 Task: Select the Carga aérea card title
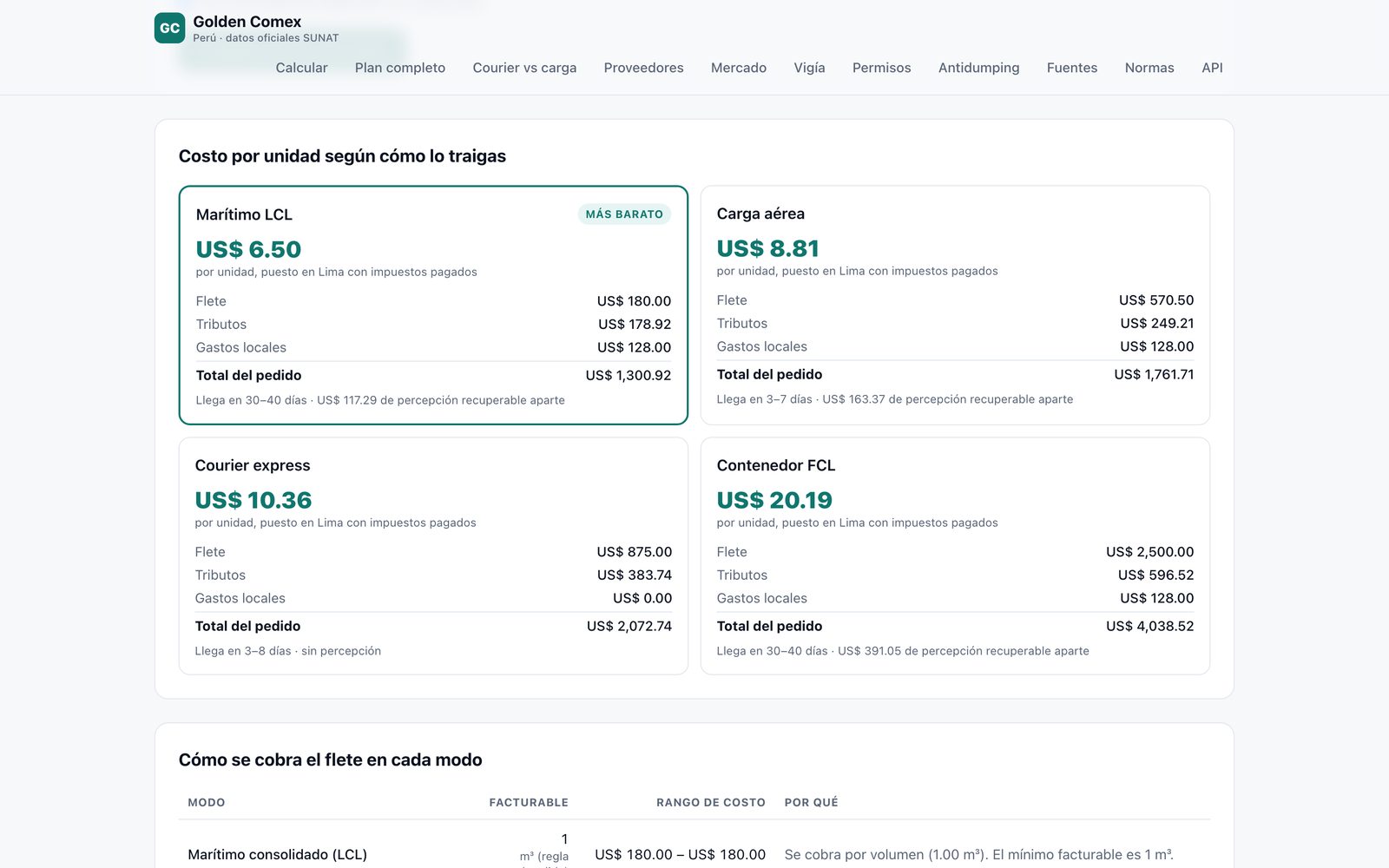(760, 214)
